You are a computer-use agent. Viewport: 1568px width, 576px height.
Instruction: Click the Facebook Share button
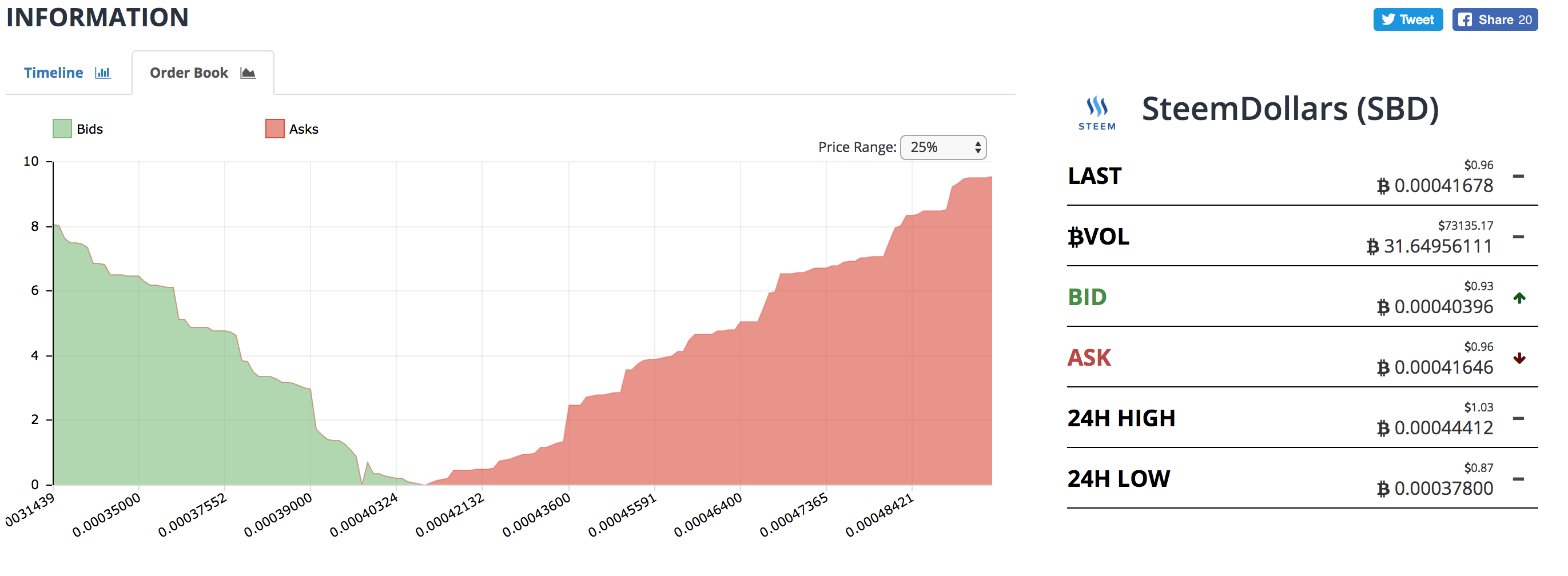click(x=1494, y=19)
